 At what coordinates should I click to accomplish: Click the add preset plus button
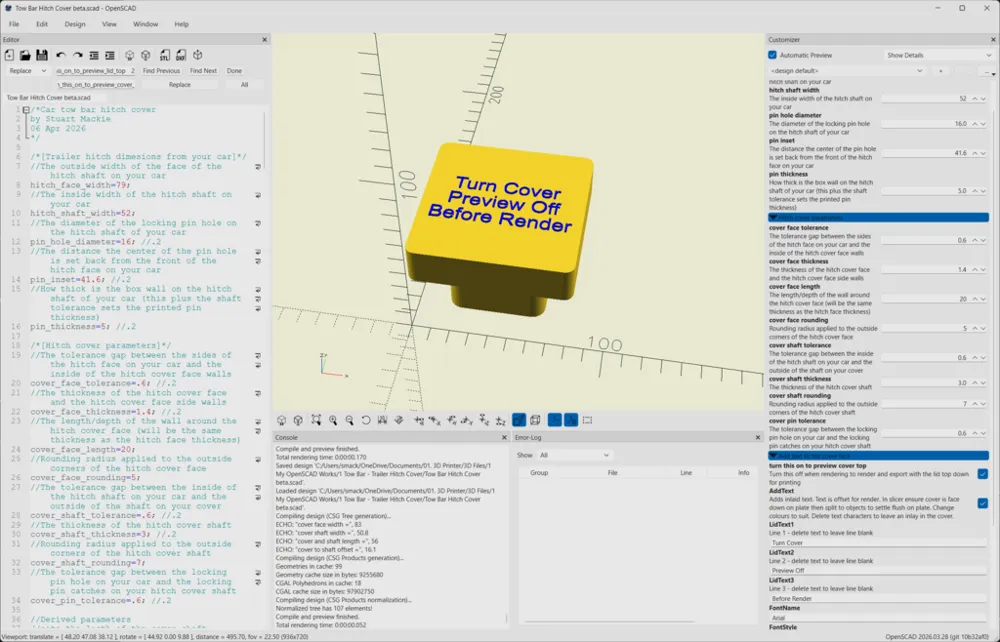(x=941, y=71)
